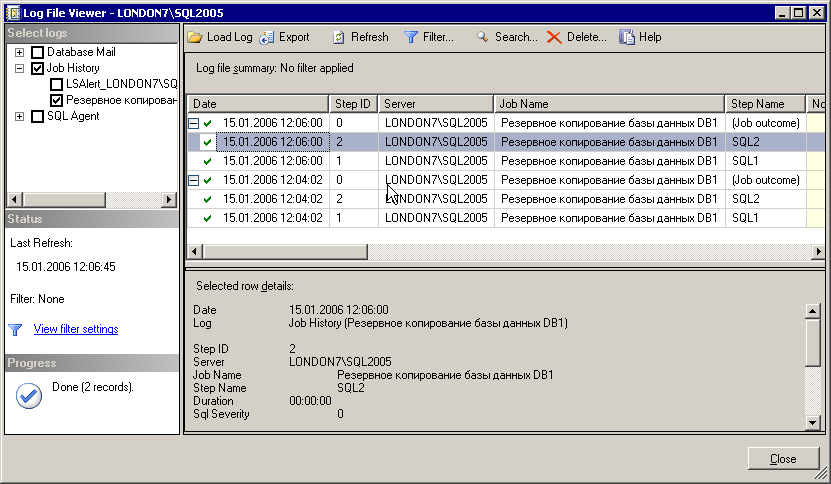Click the Select logs scroll left arrow
Screen dimensions: 831x484
(14, 200)
